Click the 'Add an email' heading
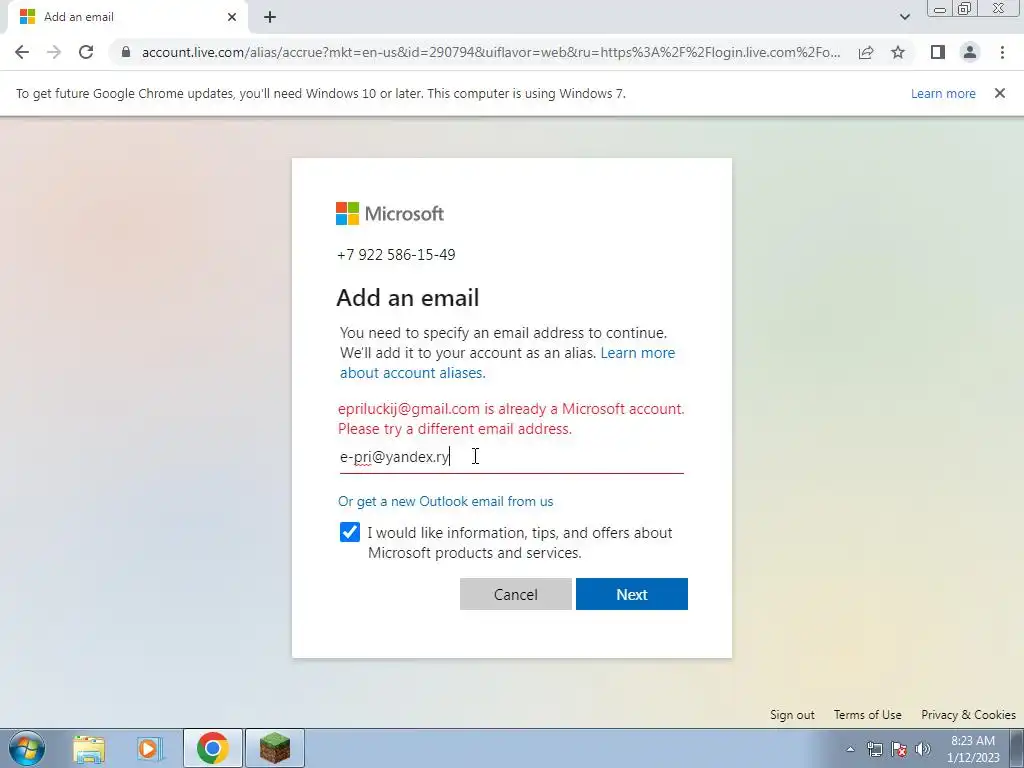Viewport: 1024px width, 768px height. click(408, 298)
